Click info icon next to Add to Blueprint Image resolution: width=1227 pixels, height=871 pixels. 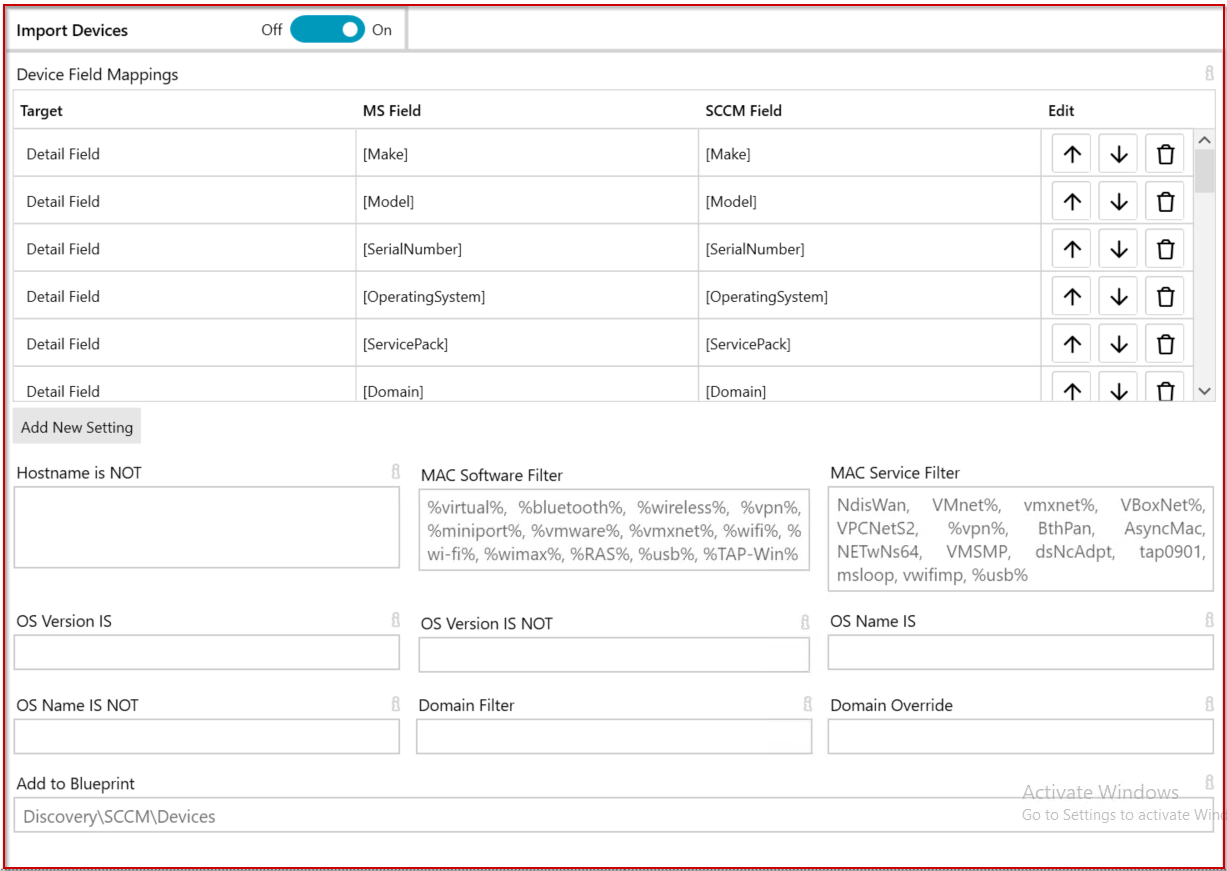pyautogui.click(x=1209, y=782)
